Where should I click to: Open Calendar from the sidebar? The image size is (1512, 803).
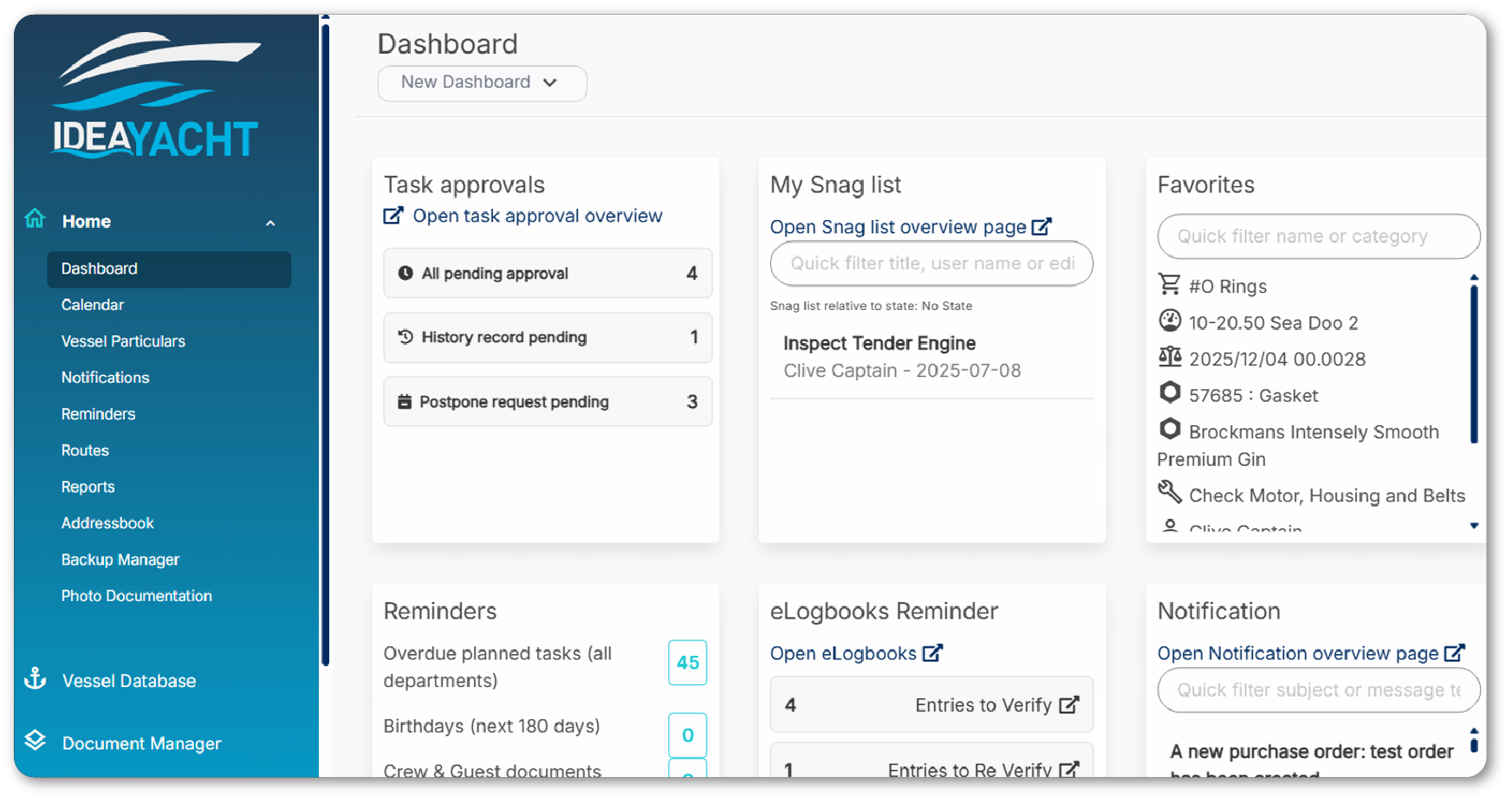click(x=93, y=304)
